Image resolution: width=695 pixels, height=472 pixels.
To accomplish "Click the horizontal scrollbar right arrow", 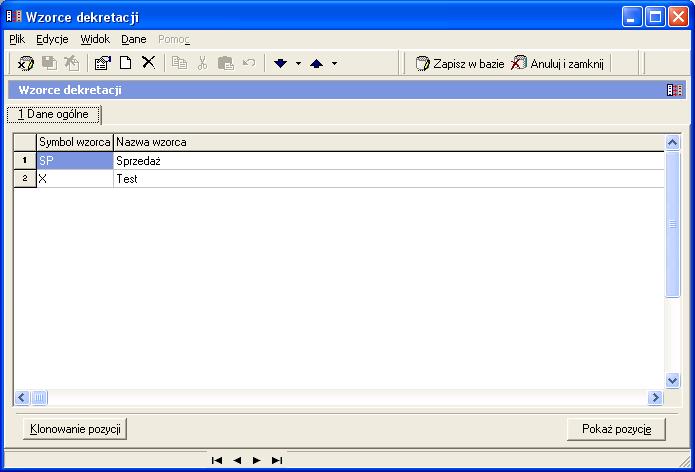I will point(655,398).
